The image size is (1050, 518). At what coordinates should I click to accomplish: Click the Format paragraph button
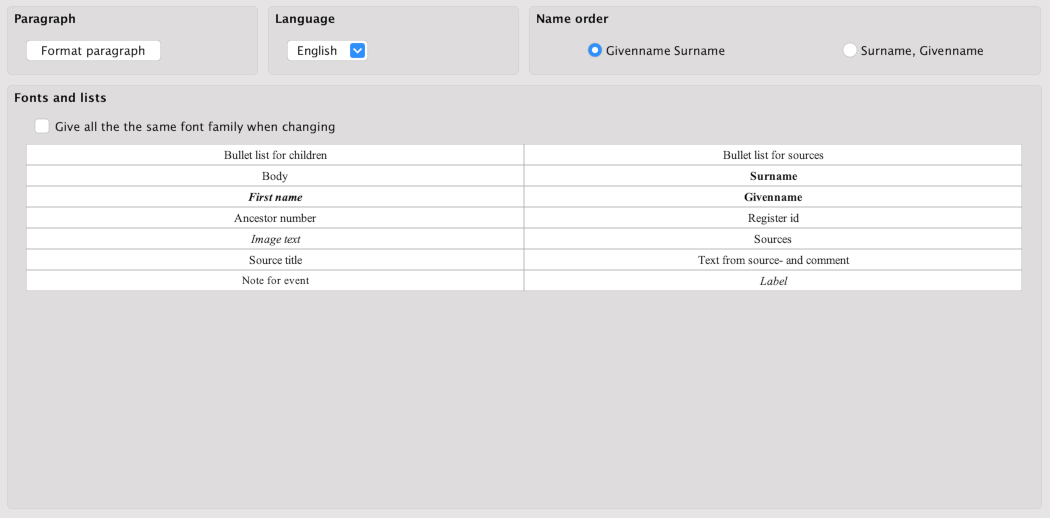(x=93, y=51)
